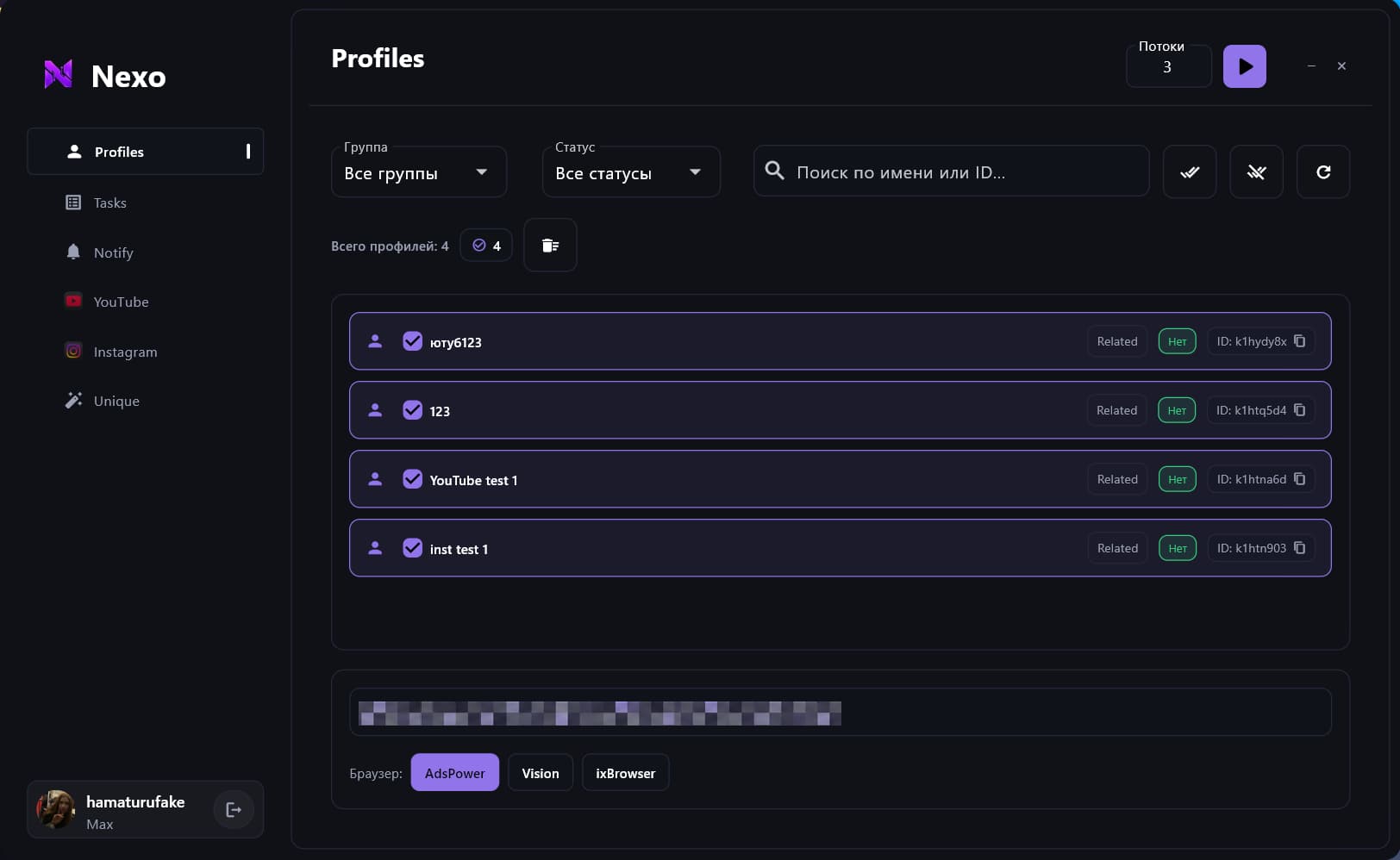Viewport: 1400px width, 860px height.
Task: Select the Vision browser option
Action: 541,773
